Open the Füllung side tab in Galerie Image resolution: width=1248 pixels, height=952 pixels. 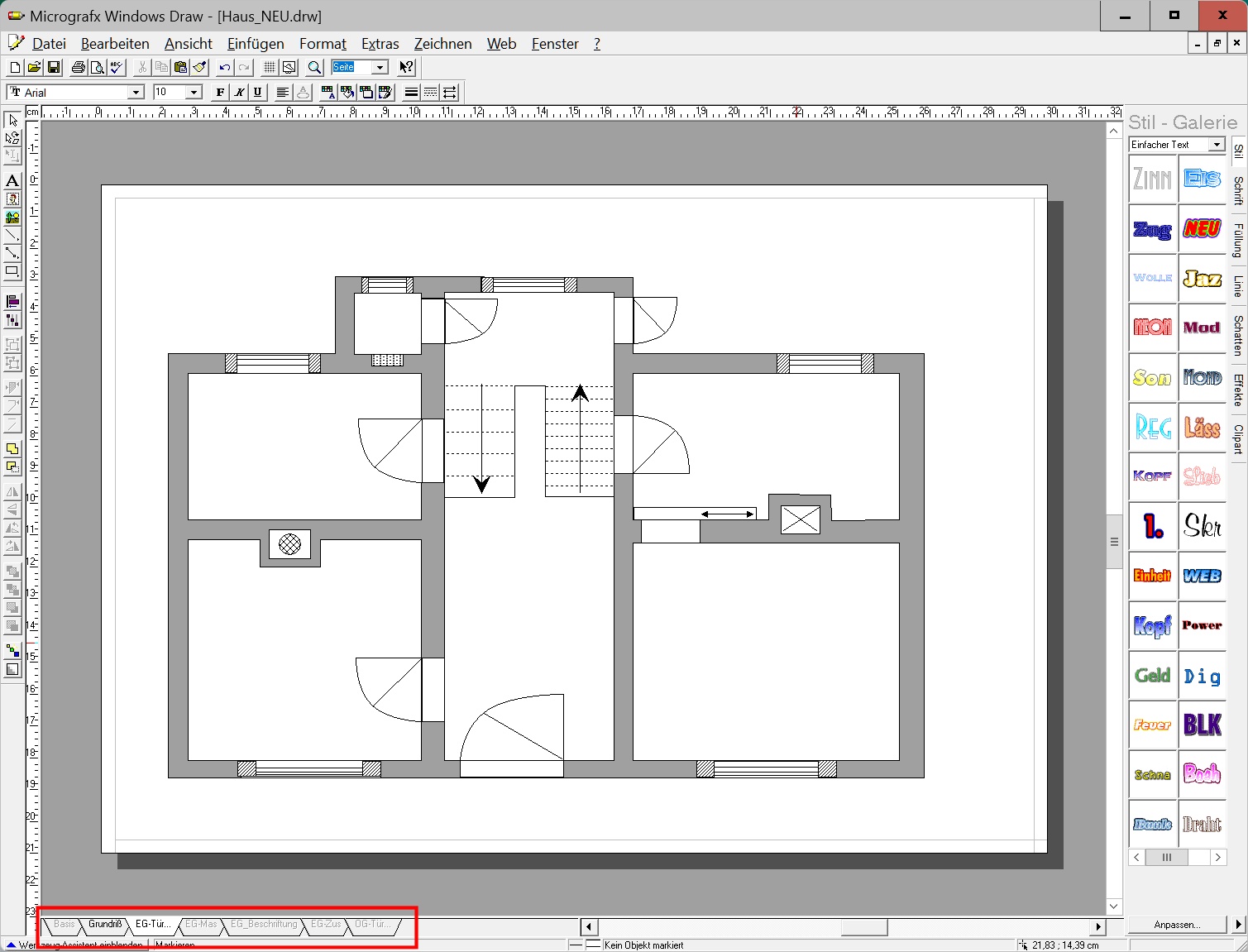(1238, 241)
